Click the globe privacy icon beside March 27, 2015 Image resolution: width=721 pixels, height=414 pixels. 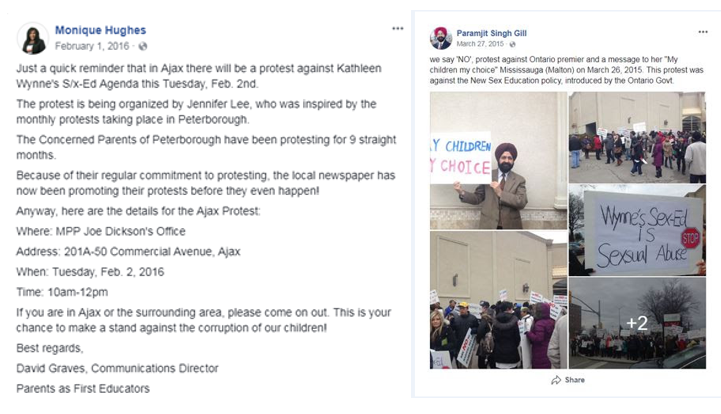(x=513, y=44)
